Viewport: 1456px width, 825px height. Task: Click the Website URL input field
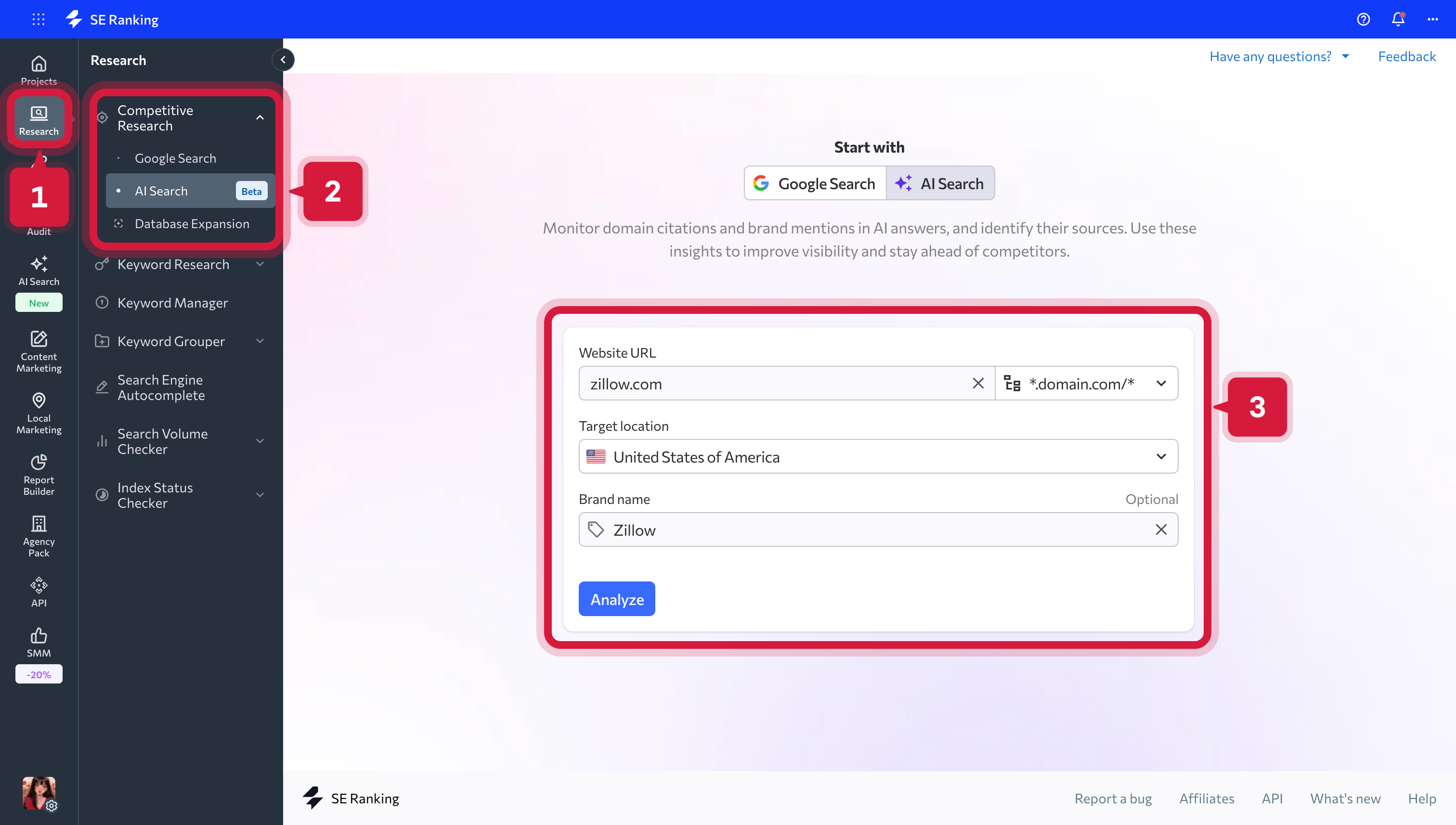pyautogui.click(x=787, y=384)
